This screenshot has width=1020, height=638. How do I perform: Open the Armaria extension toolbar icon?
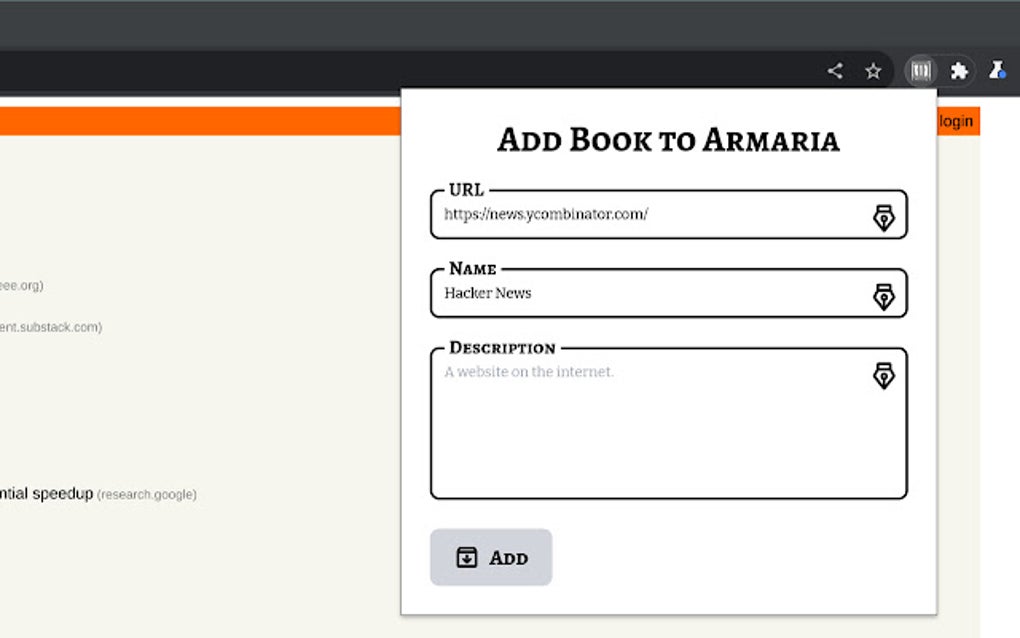pos(921,71)
